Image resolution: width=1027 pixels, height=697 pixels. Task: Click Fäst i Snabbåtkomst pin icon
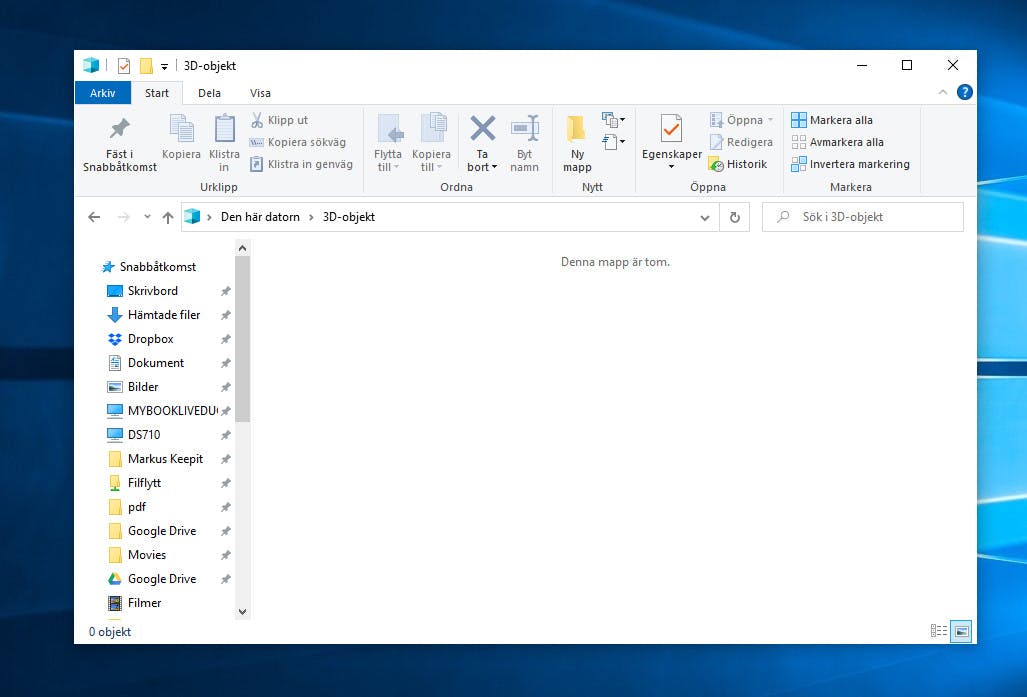coord(120,130)
